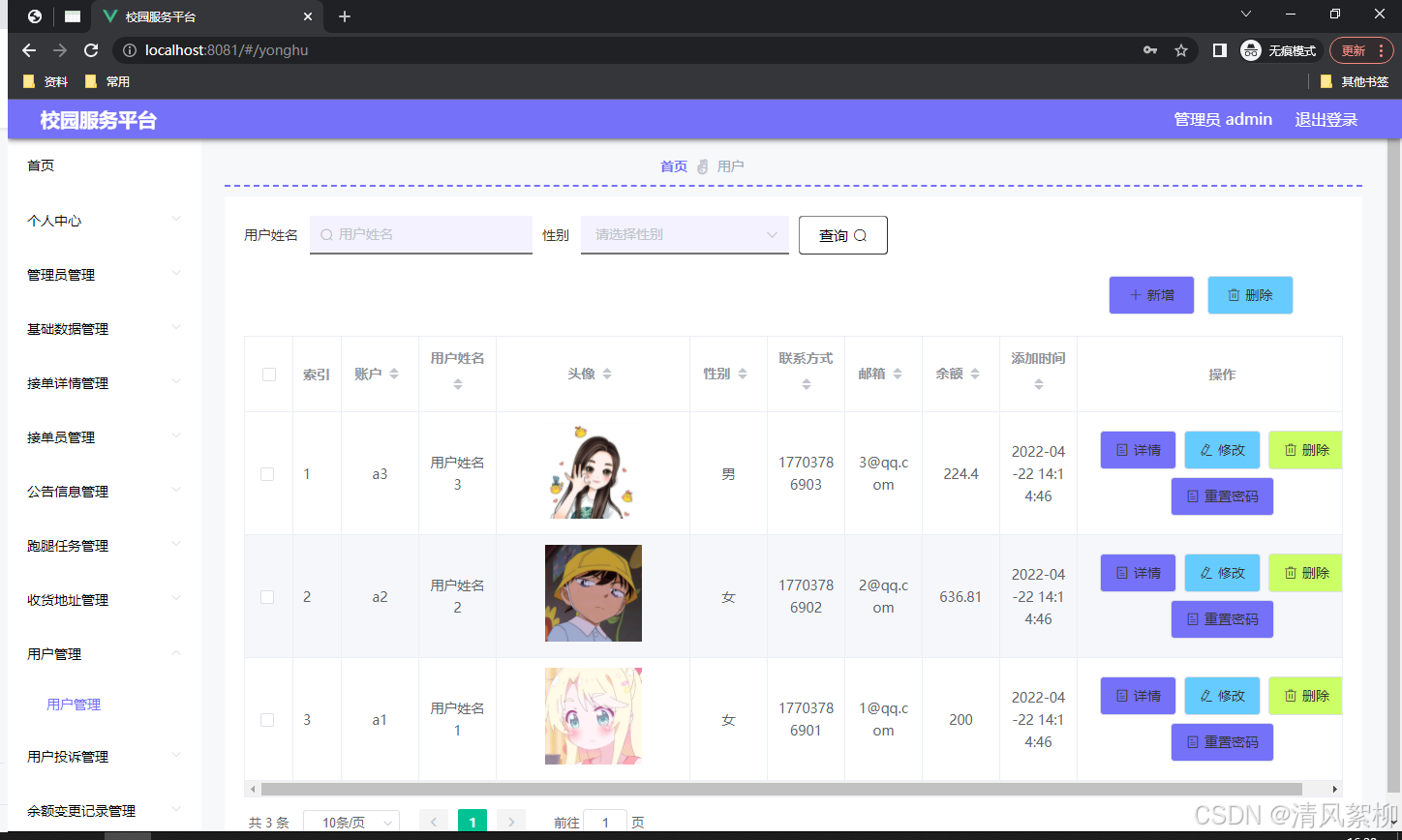This screenshot has height=840, width=1402.
Task: Click balance value 636.81
Action: coord(960,597)
